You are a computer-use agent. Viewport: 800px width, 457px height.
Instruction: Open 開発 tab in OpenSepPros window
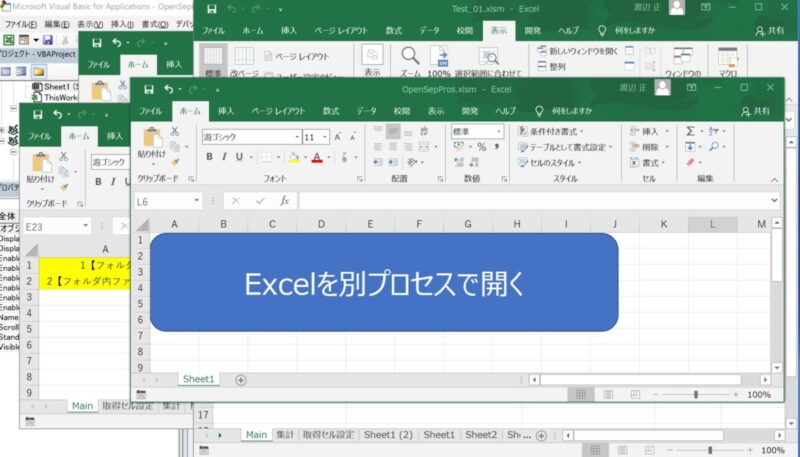coord(469,111)
